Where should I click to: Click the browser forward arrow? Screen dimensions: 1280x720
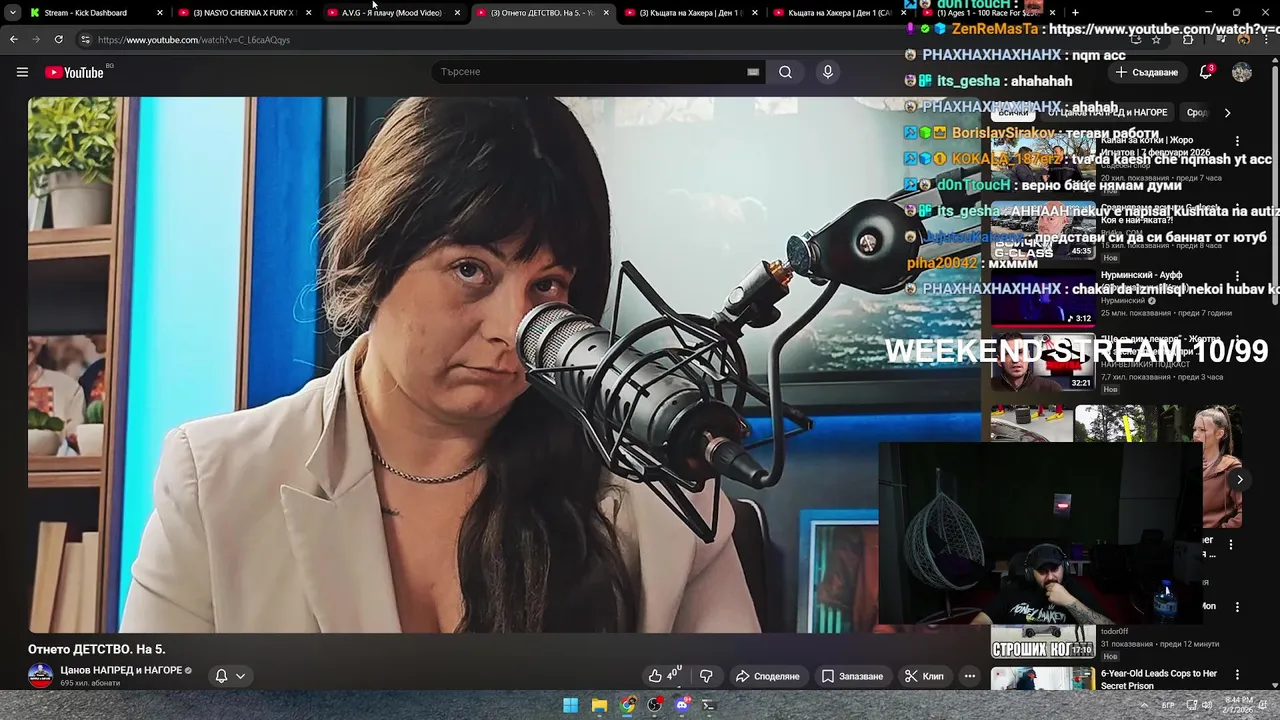pyautogui.click(x=36, y=40)
